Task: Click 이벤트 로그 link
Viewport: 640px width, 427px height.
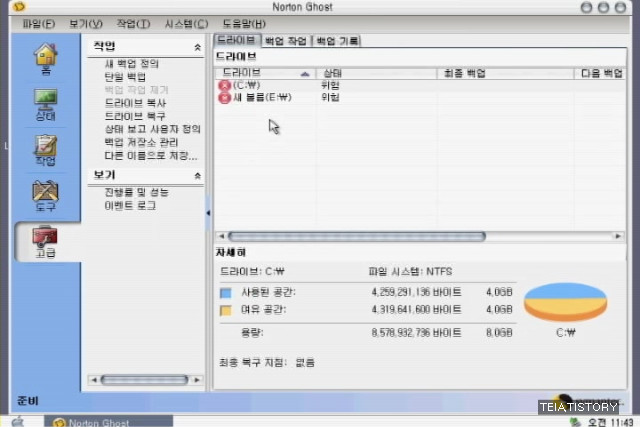Action: point(130,205)
